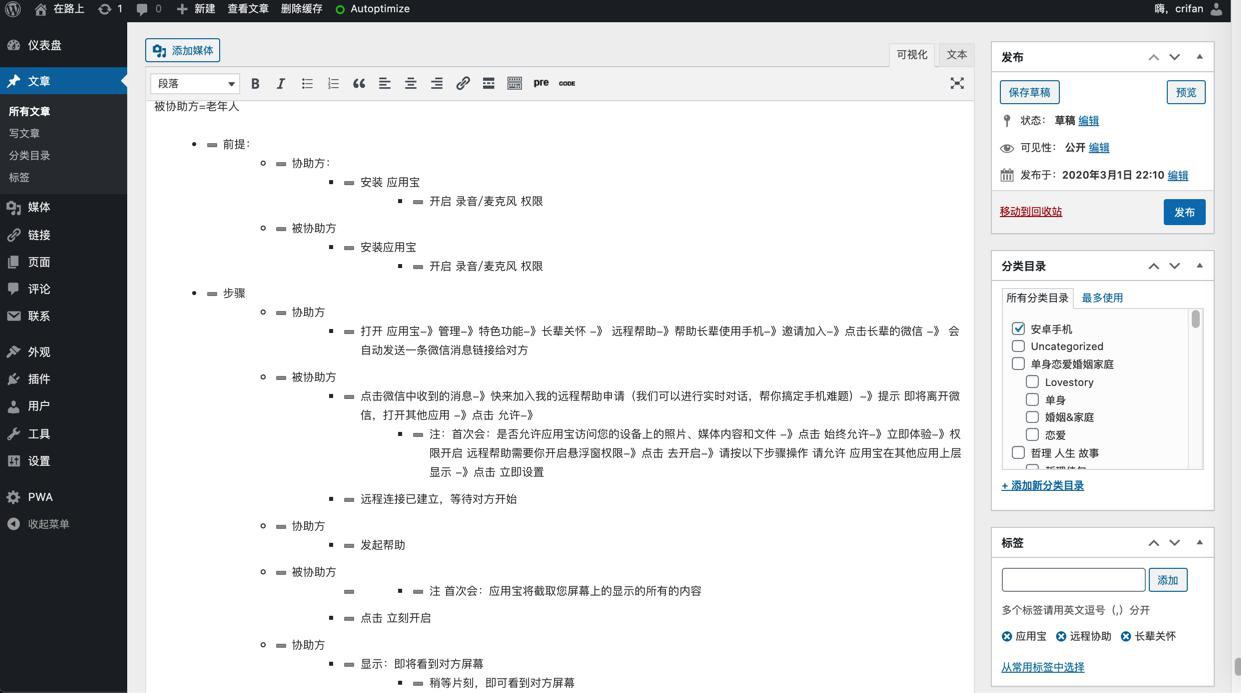1241x693 pixels.
Task: Publish the post with 发布 button
Action: (1185, 212)
